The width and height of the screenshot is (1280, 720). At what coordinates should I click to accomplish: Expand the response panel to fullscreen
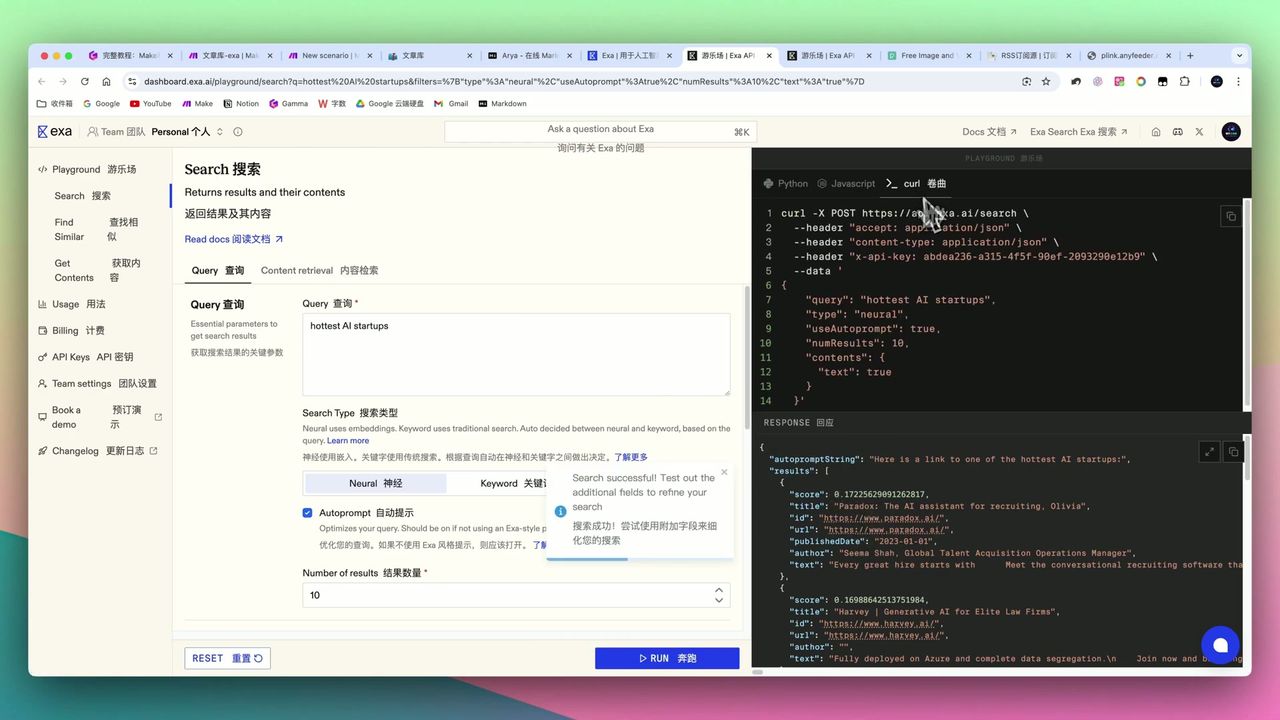pos(1209,452)
